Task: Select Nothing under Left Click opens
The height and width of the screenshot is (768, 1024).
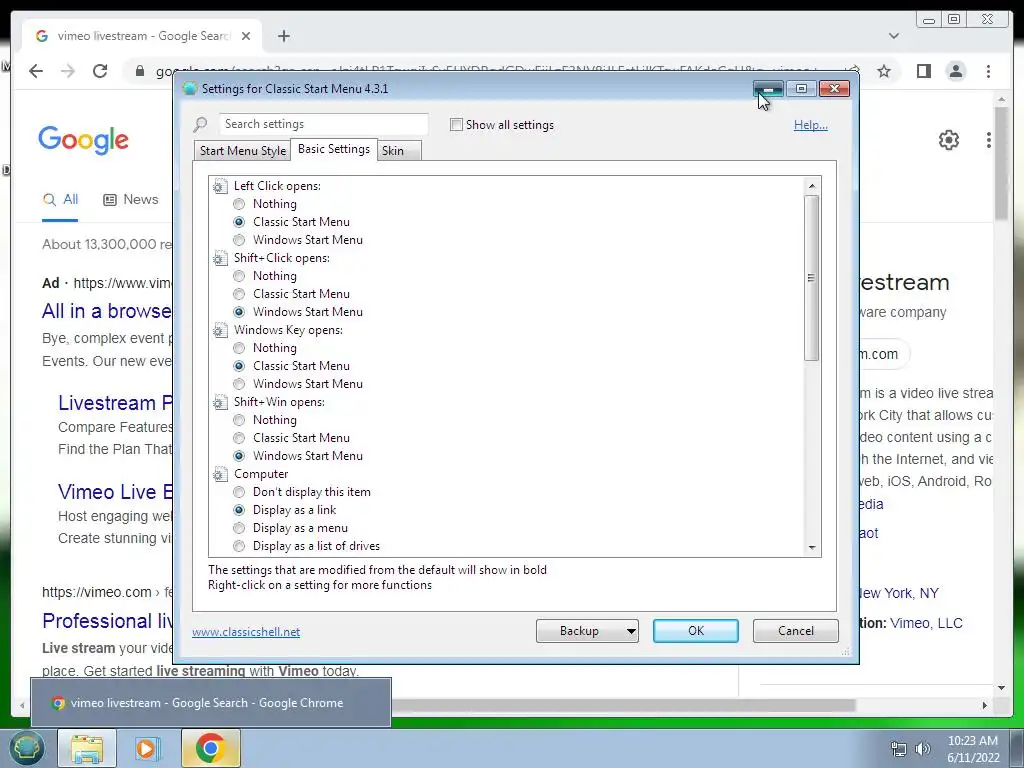Action: pyautogui.click(x=239, y=204)
